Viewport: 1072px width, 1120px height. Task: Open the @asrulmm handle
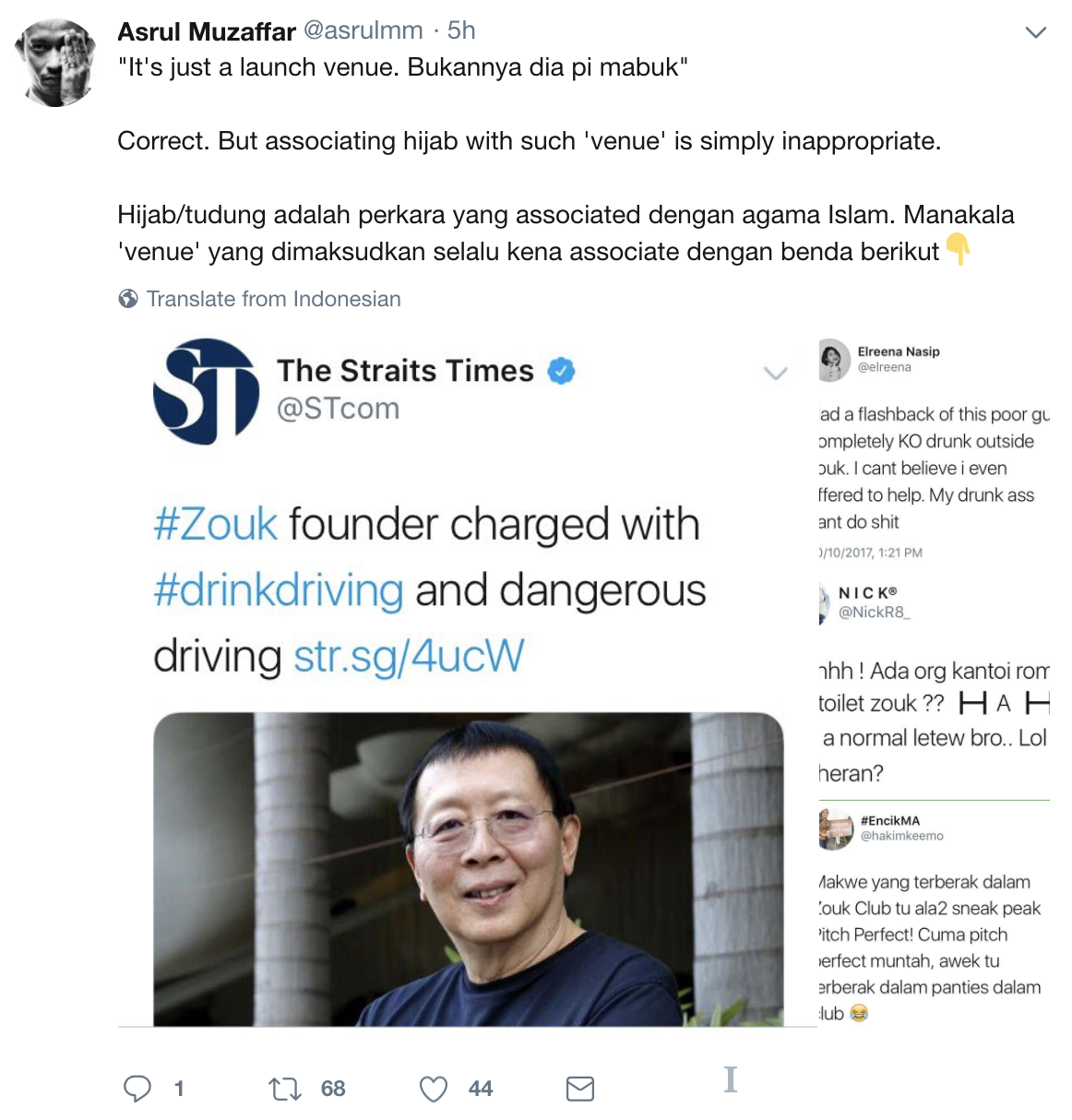pos(363,31)
